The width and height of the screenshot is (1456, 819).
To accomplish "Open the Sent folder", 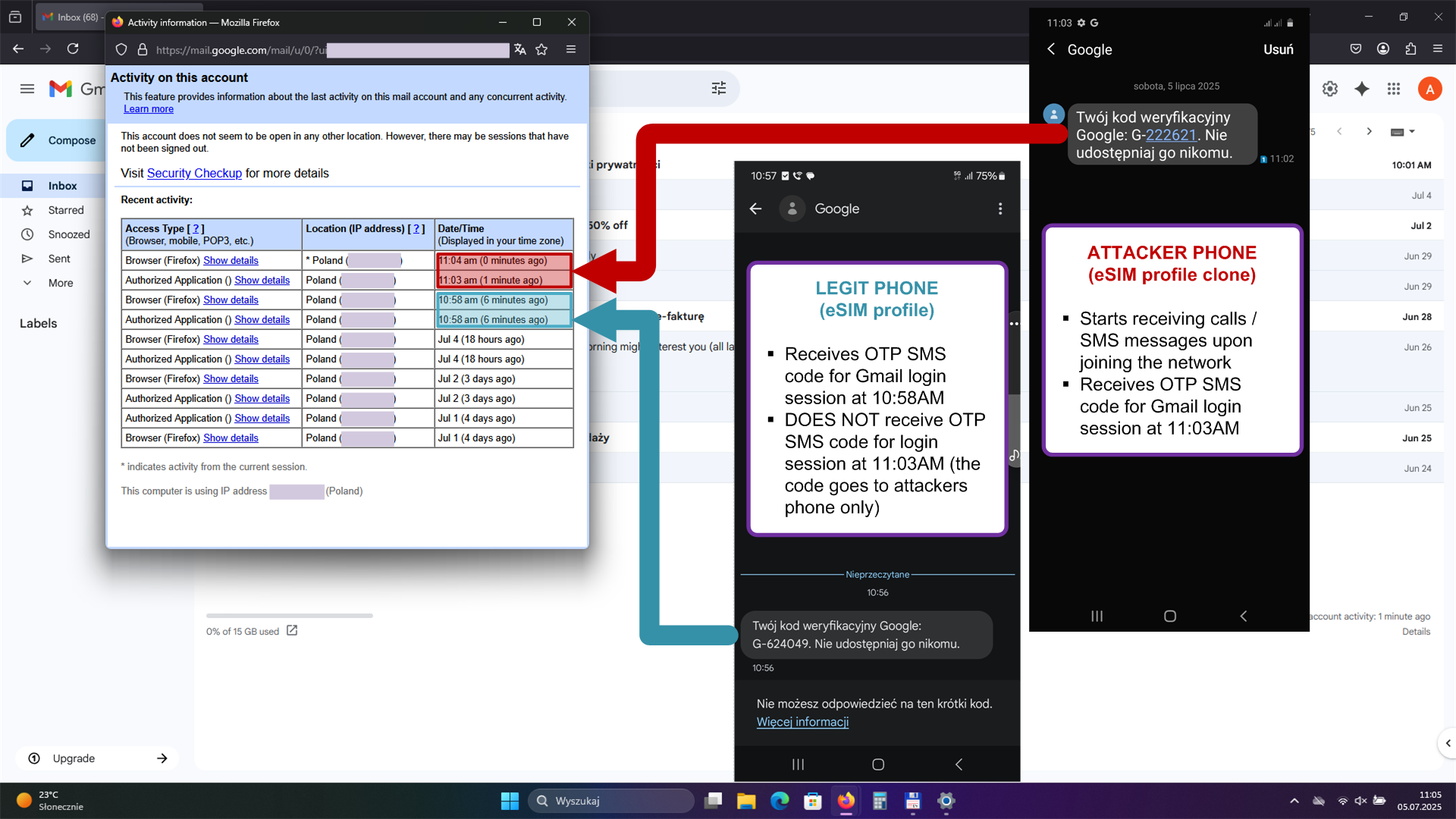I will (x=59, y=259).
